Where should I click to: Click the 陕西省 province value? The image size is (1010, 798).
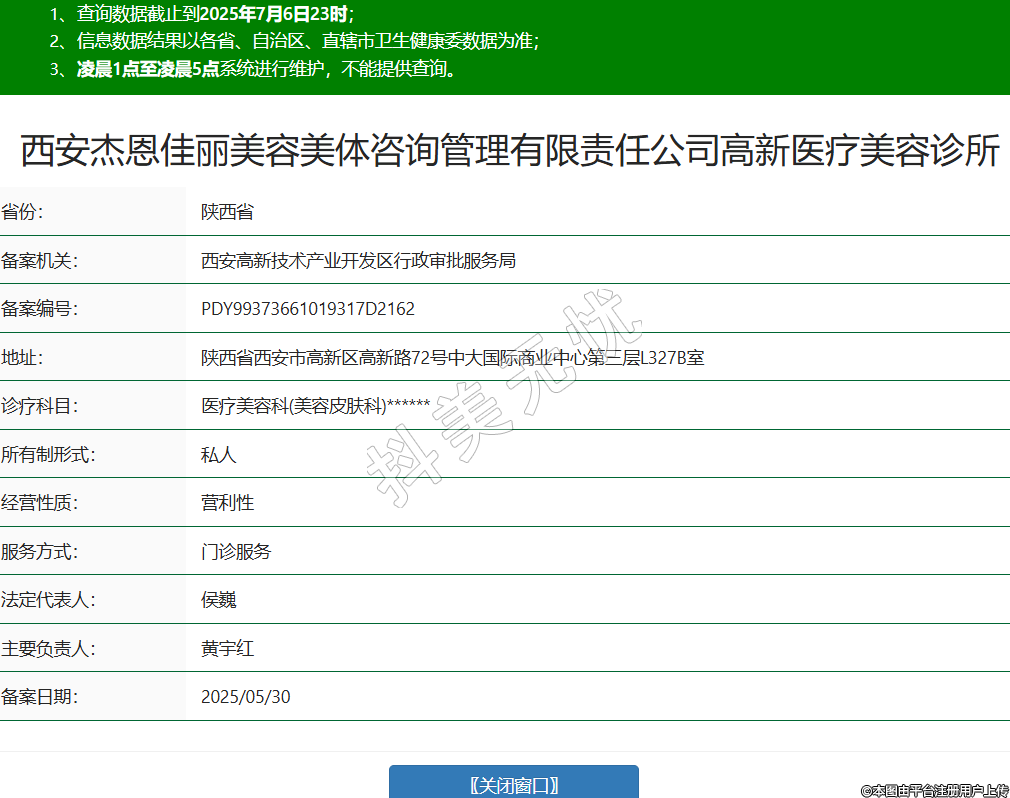[x=227, y=212]
